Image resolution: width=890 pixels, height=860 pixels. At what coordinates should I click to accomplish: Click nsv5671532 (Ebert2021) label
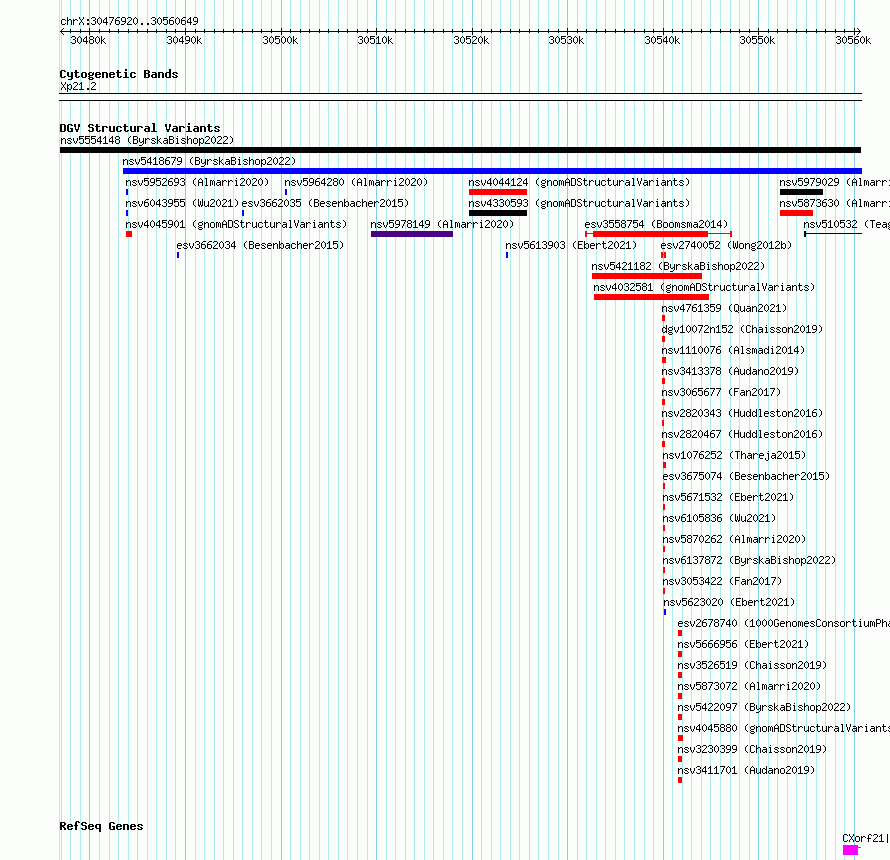(728, 497)
